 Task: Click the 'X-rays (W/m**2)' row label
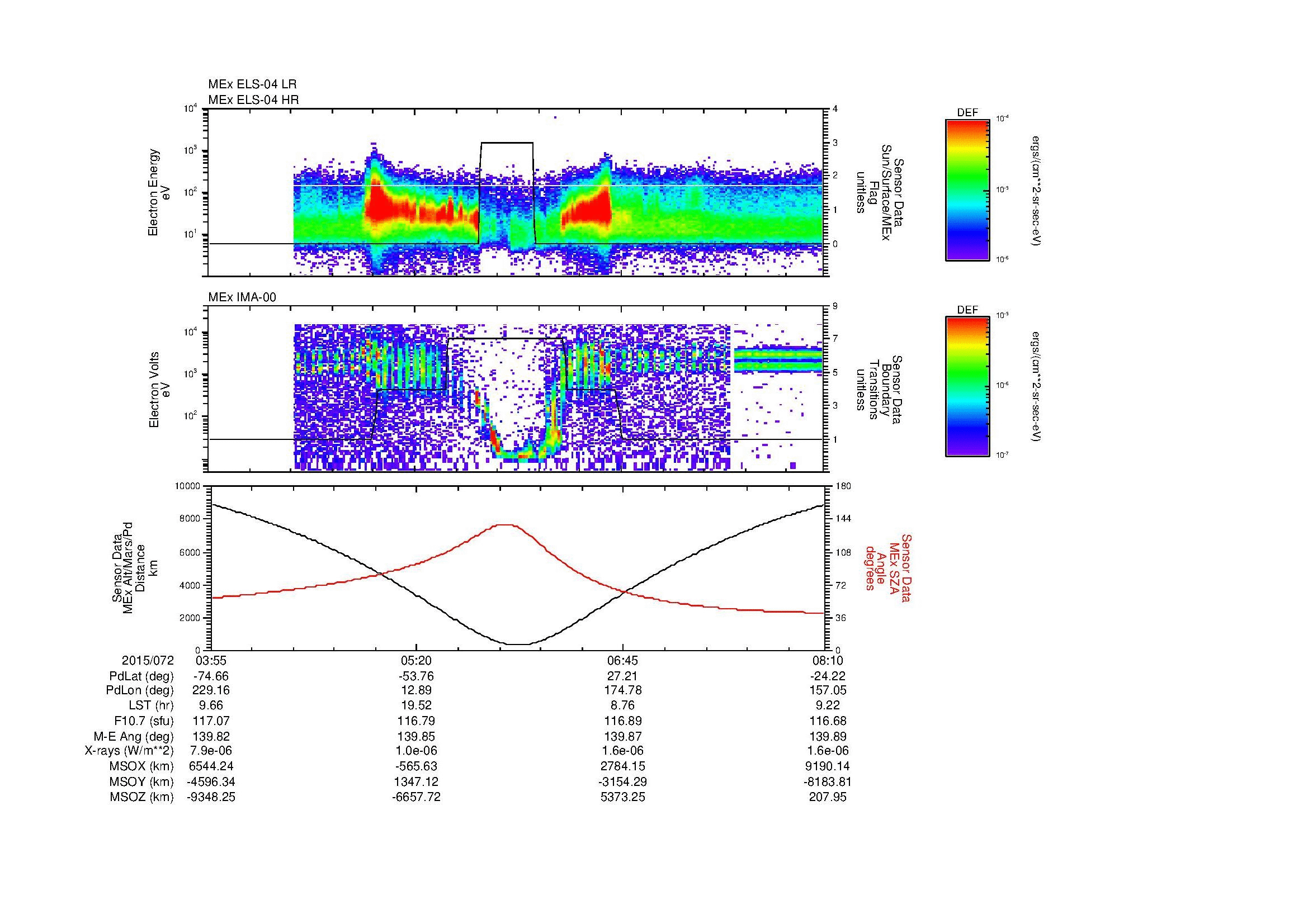[x=129, y=751]
